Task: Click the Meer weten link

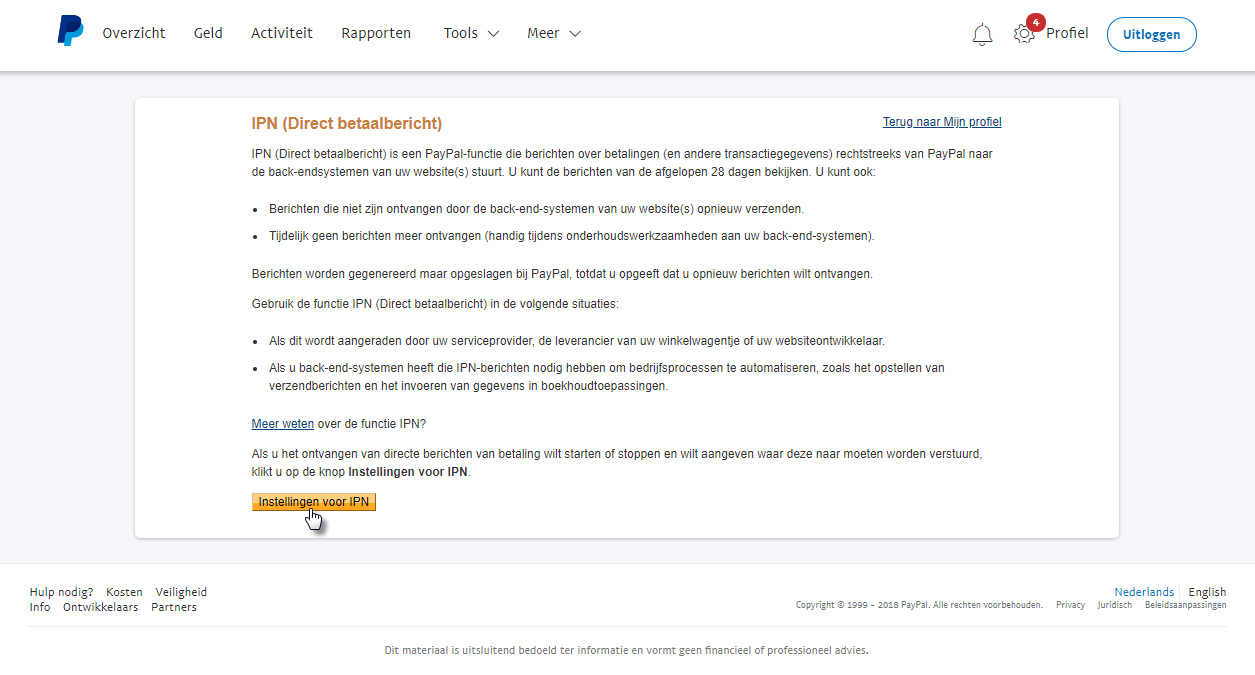Action: pyautogui.click(x=283, y=424)
